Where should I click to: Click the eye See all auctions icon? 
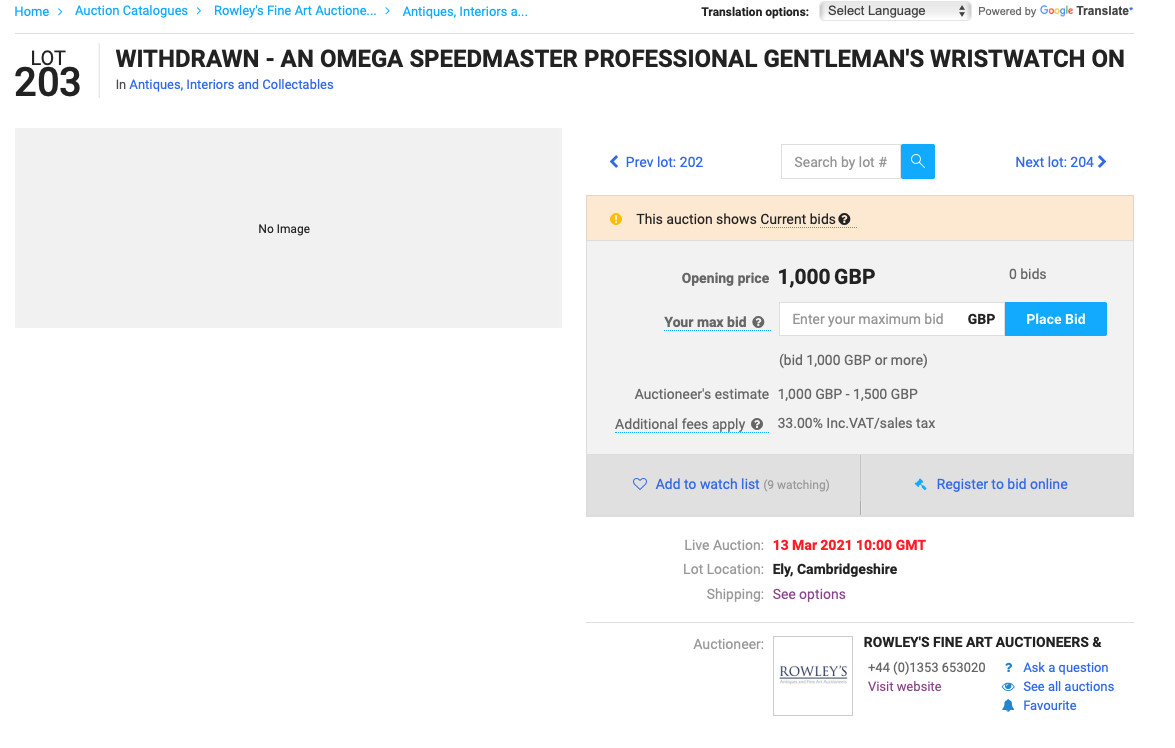[1008, 687]
